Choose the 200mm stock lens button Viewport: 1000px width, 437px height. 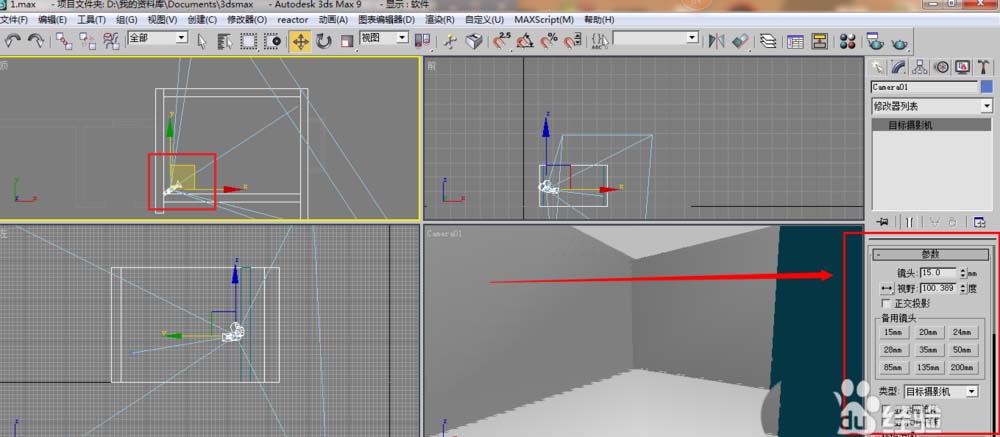click(961, 367)
